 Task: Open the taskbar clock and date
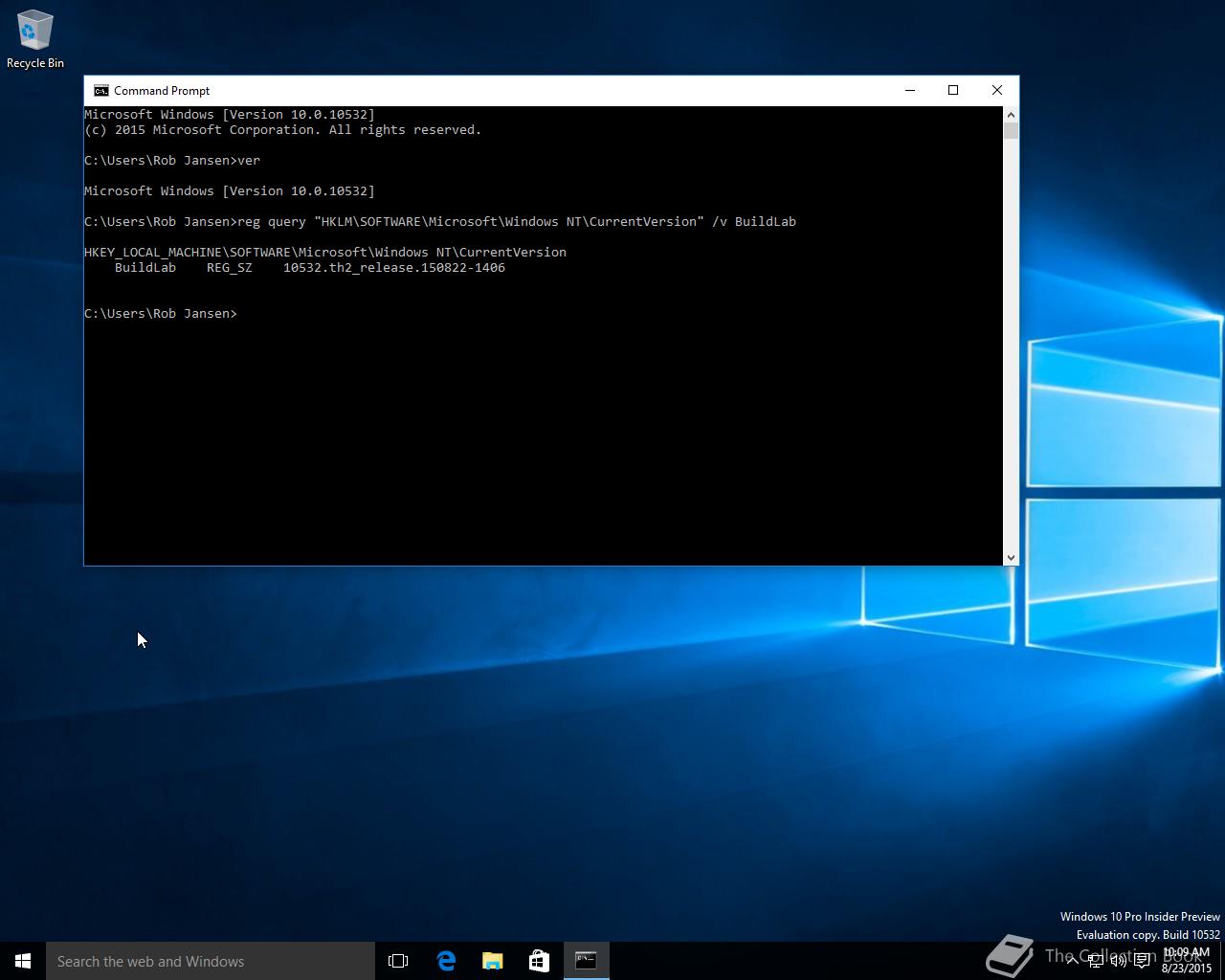point(1187,961)
